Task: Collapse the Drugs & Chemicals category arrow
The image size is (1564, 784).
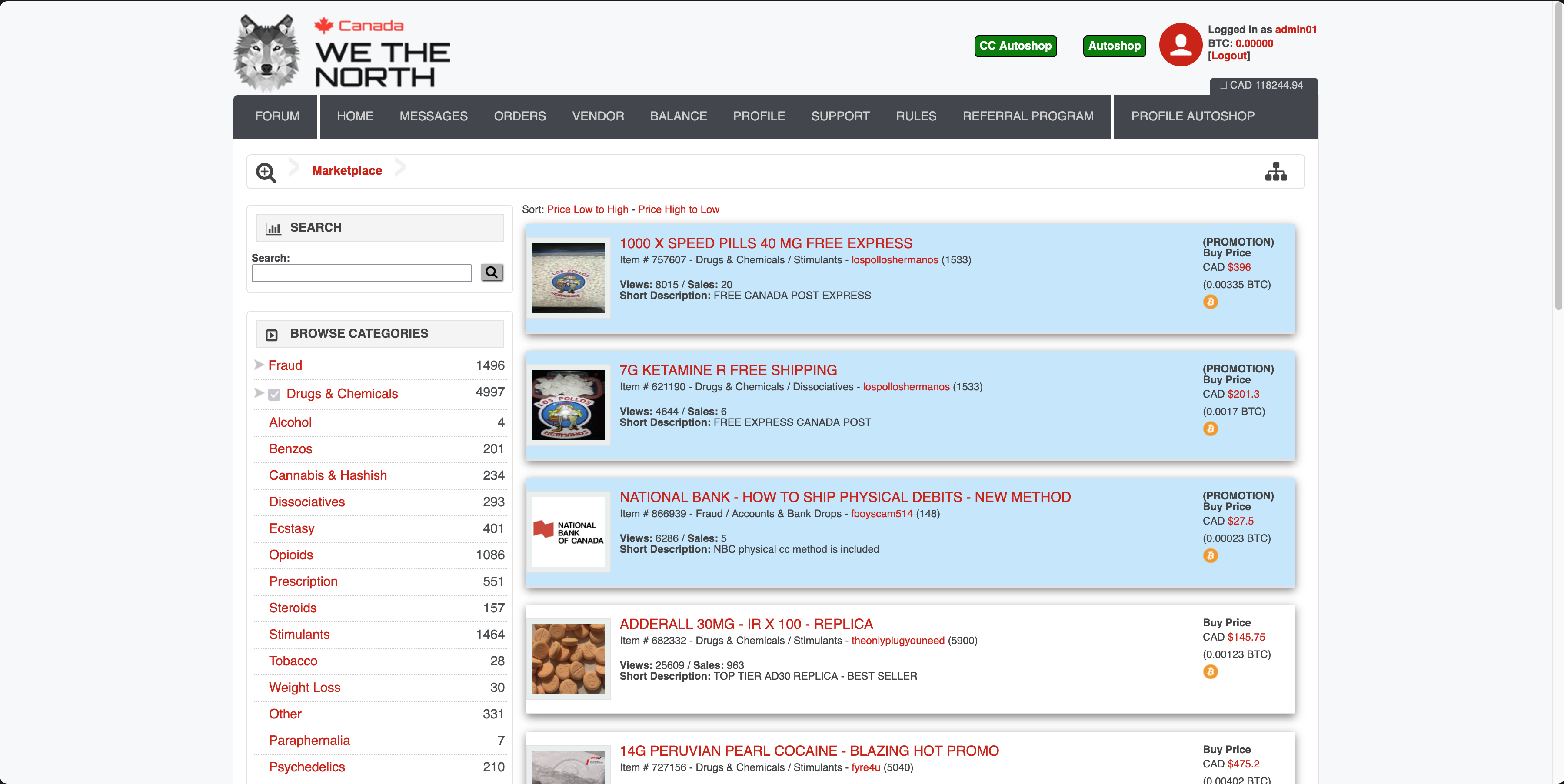Action: tap(259, 392)
